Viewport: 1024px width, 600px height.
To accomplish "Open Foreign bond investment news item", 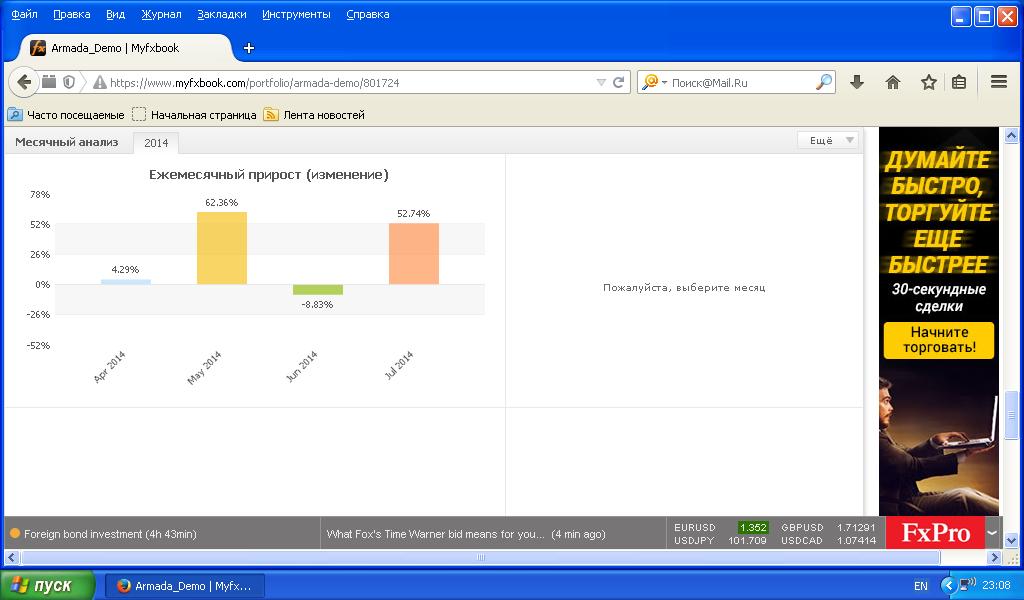I will click(x=110, y=534).
